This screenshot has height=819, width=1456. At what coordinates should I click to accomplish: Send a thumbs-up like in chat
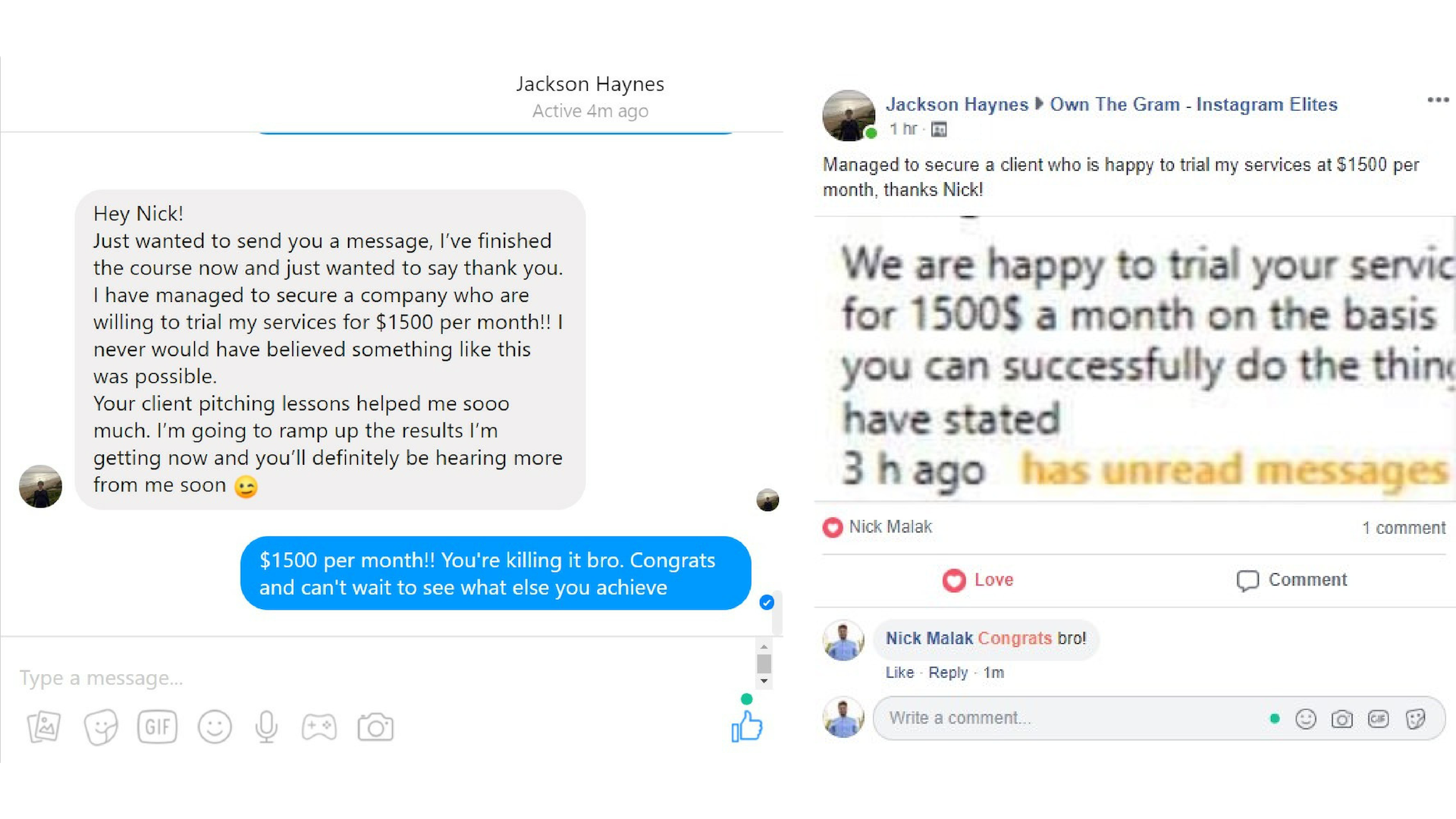click(x=747, y=726)
